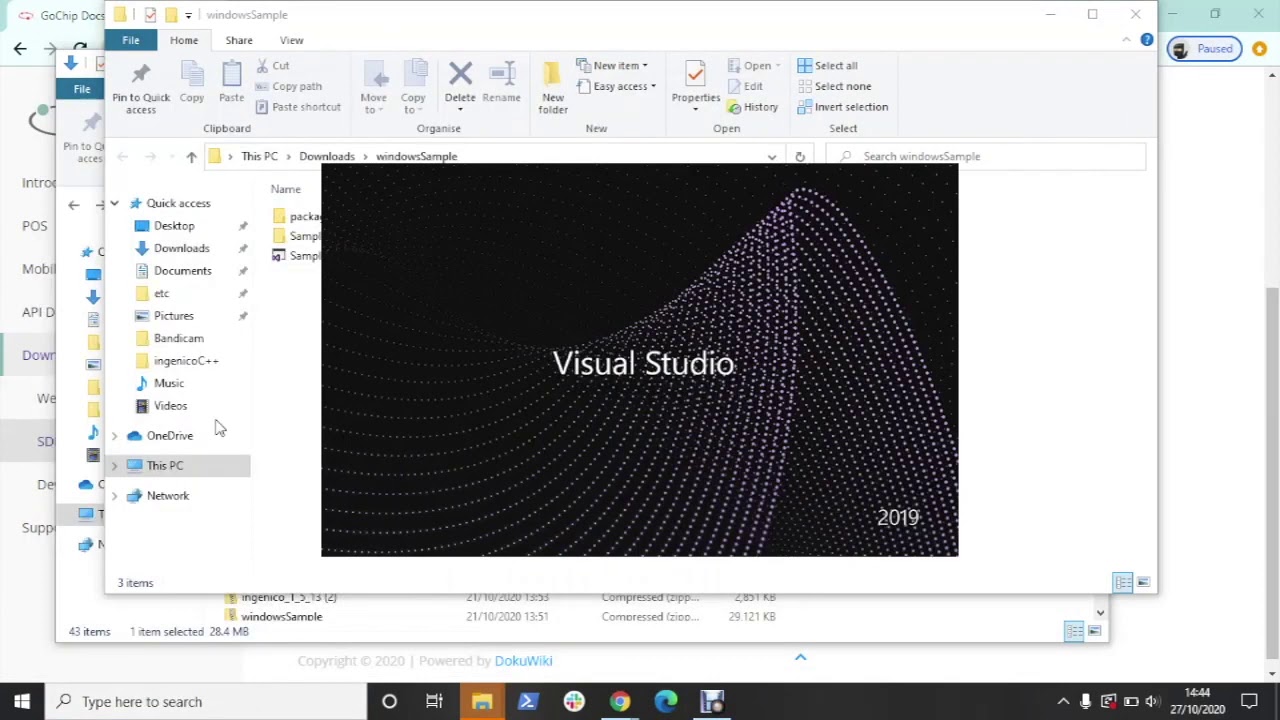Viewport: 1280px width, 720px height.
Task: Click the Cut scissors button
Action: click(x=272, y=66)
